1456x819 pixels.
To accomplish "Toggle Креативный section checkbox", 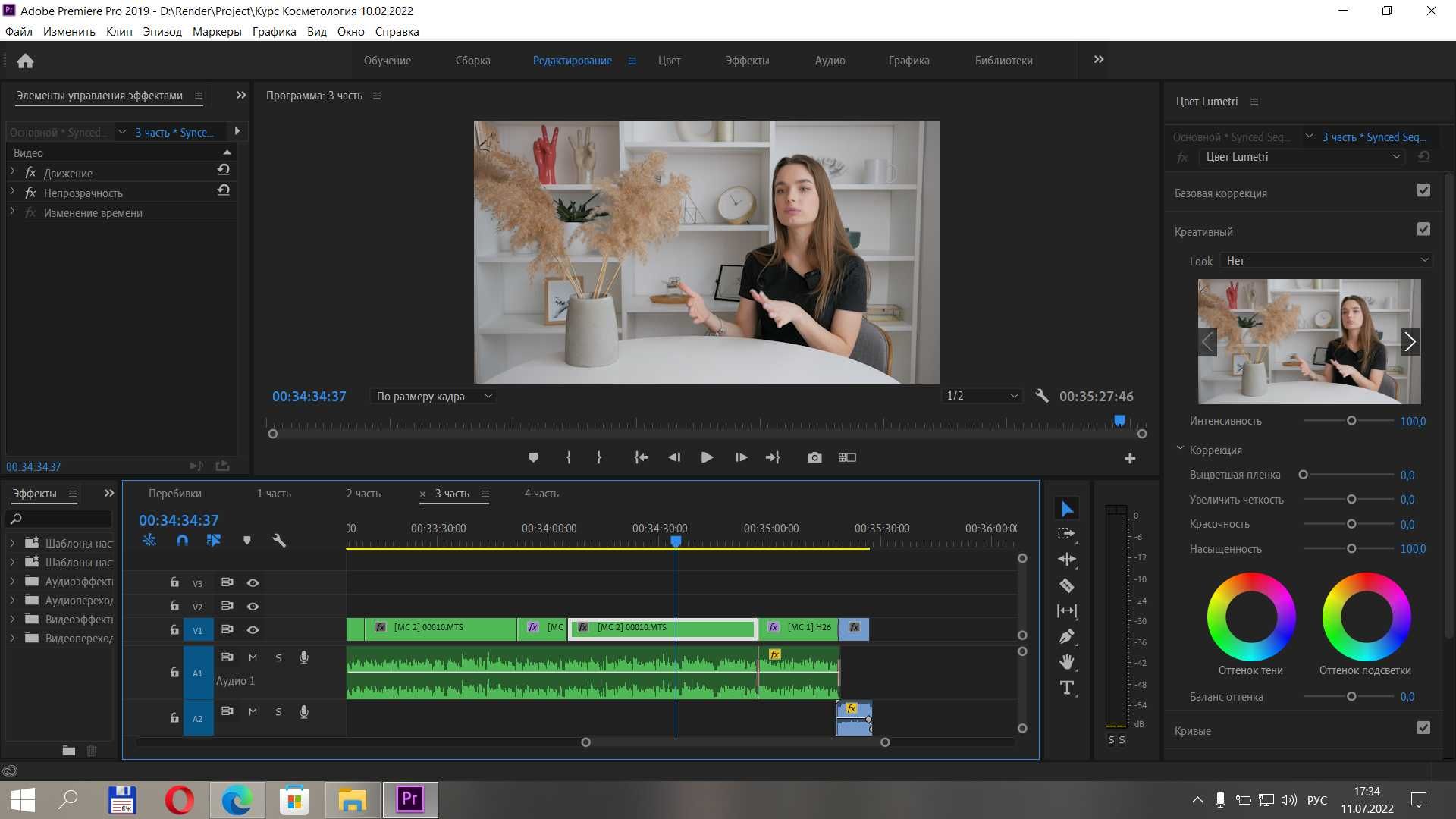I will [x=1423, y=229].
